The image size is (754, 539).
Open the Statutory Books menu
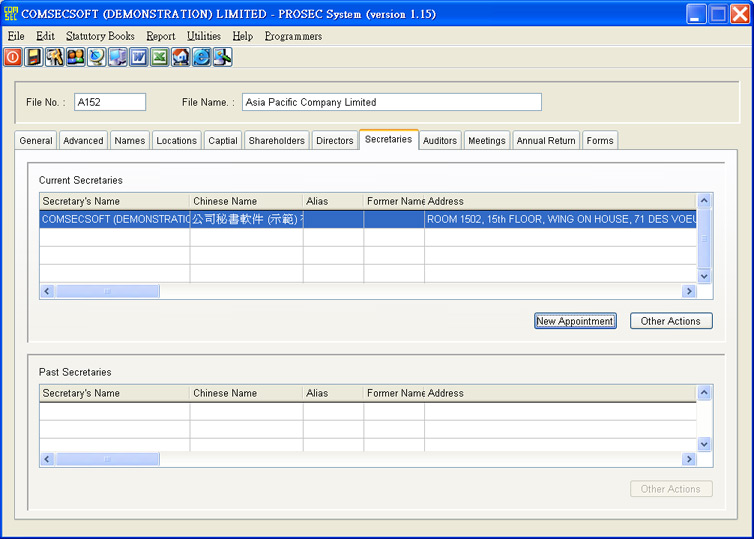[100, 36]
